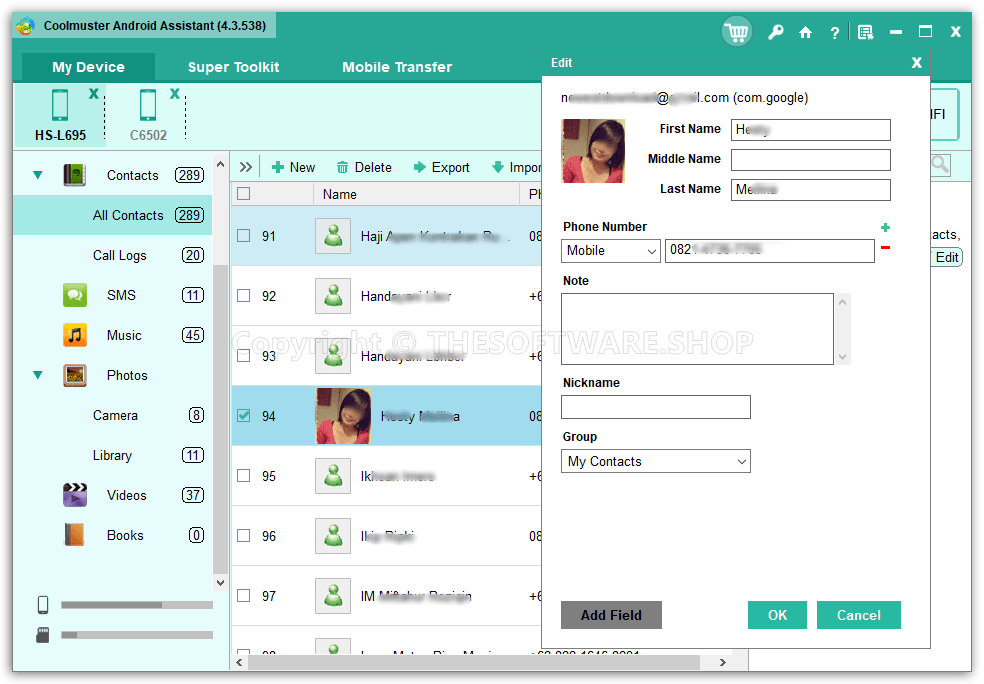Viewport: 984px width, 684px height.
Task: Open the shopping cart icon
Action: pos(737,31)
